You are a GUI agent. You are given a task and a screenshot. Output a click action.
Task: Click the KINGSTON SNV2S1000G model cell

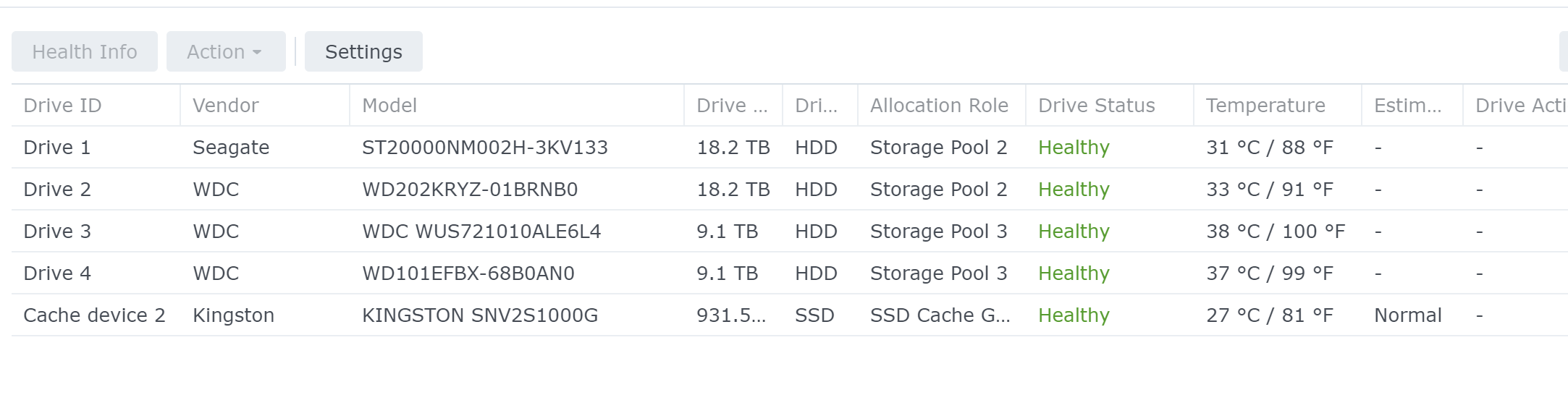[x=480, y=315]
